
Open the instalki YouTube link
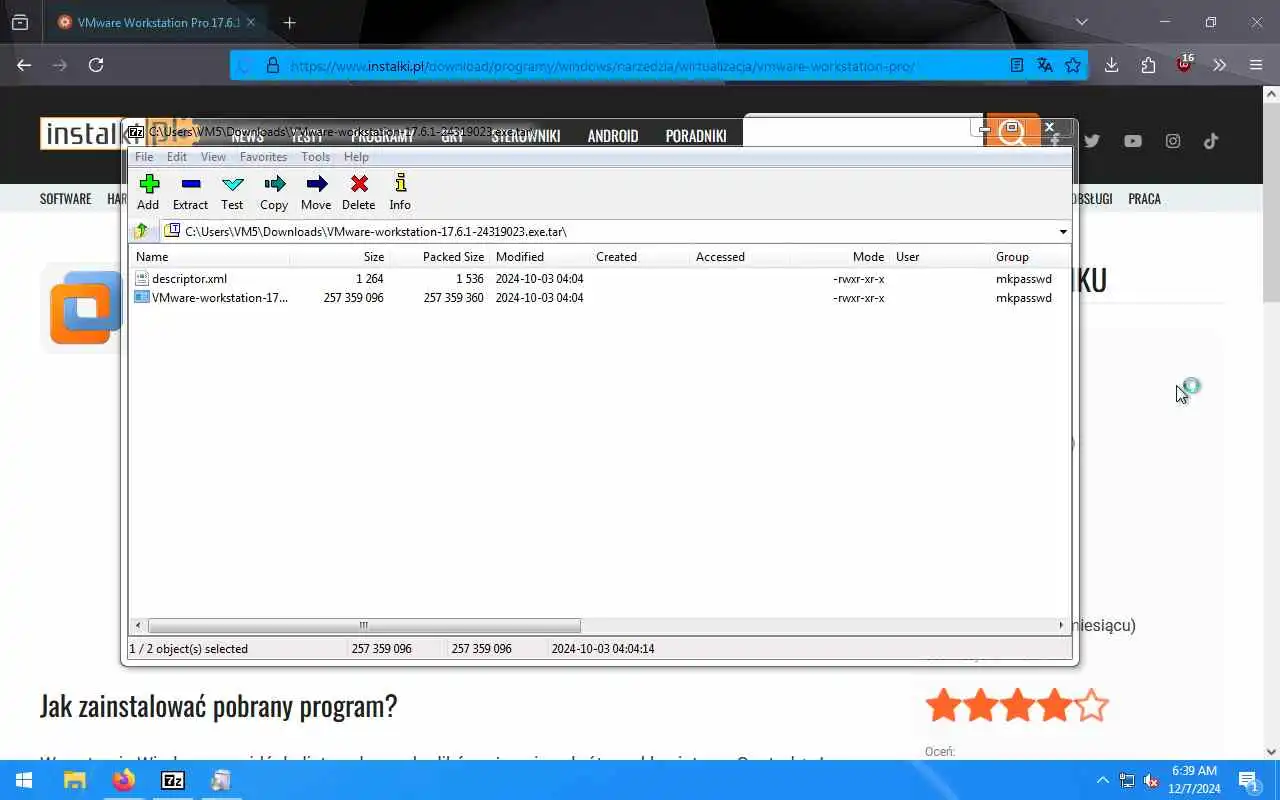(1132, 141)
